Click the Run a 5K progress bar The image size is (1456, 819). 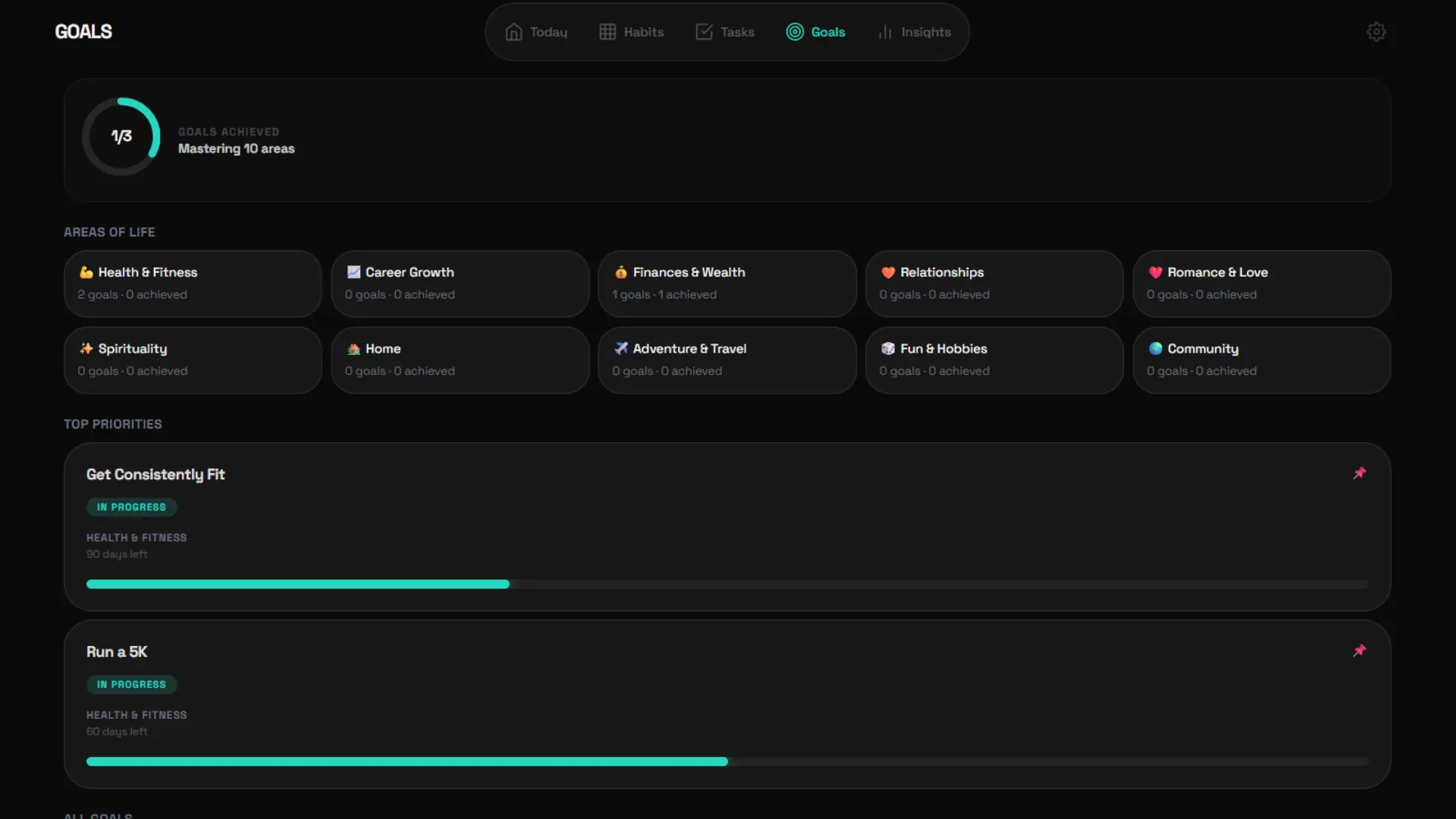point(727,761)
